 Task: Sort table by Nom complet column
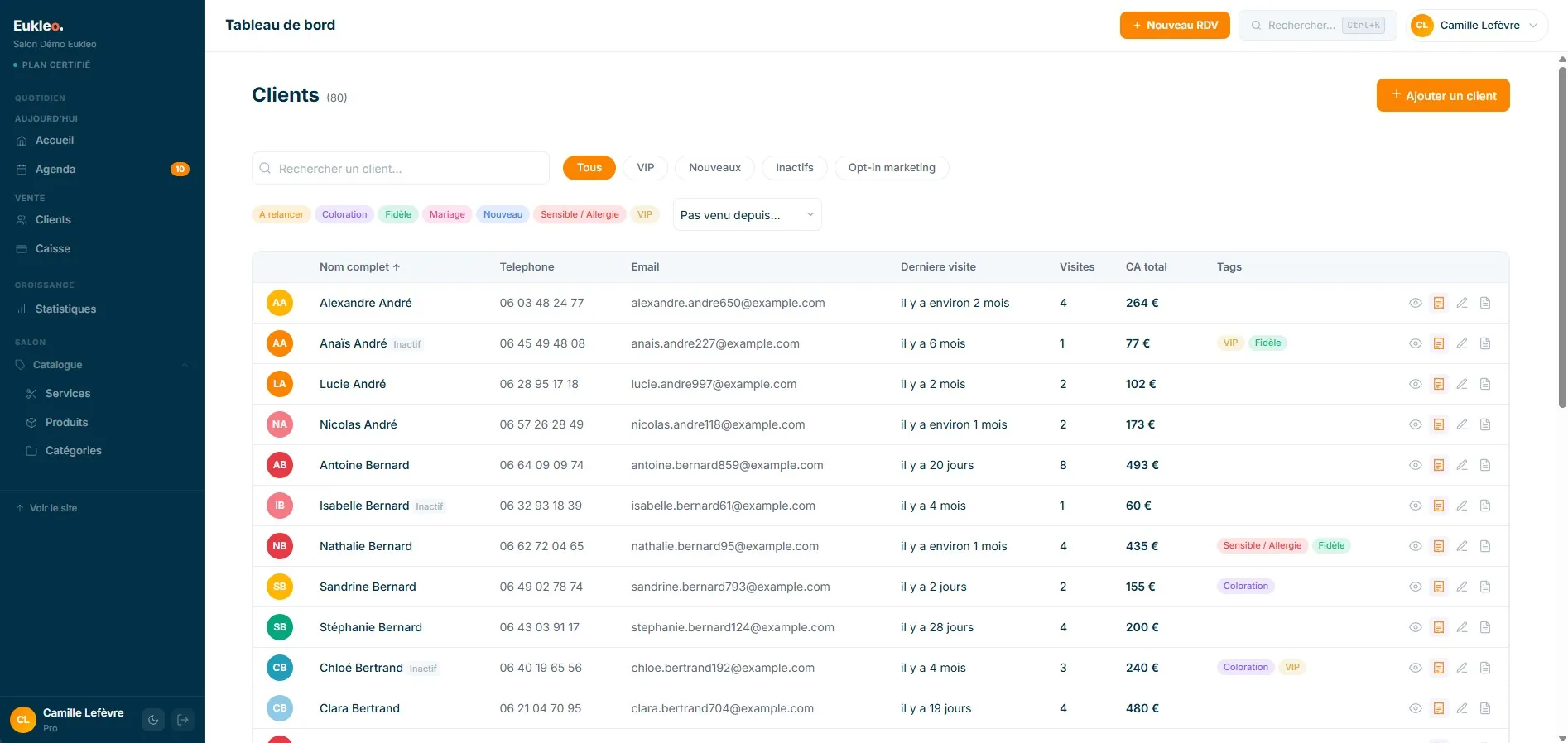[360, 267]
